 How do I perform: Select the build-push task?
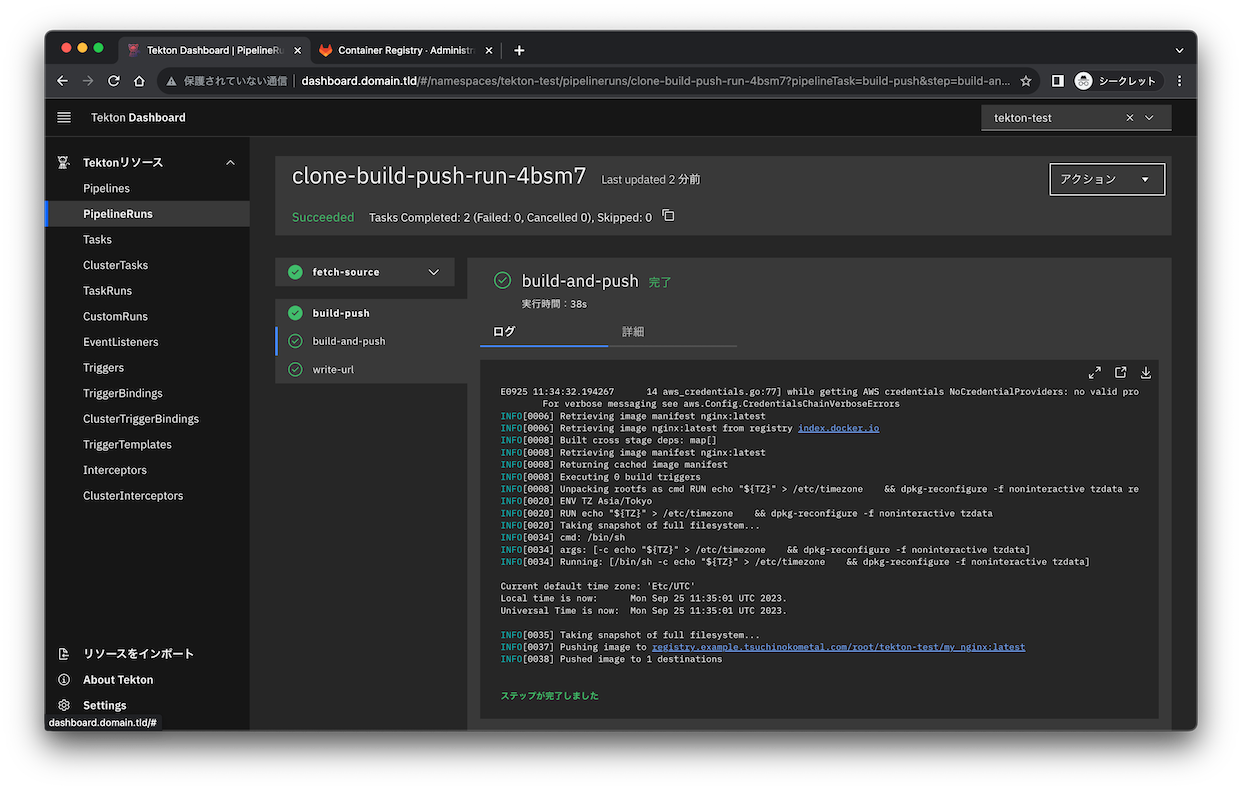[371, 313]
